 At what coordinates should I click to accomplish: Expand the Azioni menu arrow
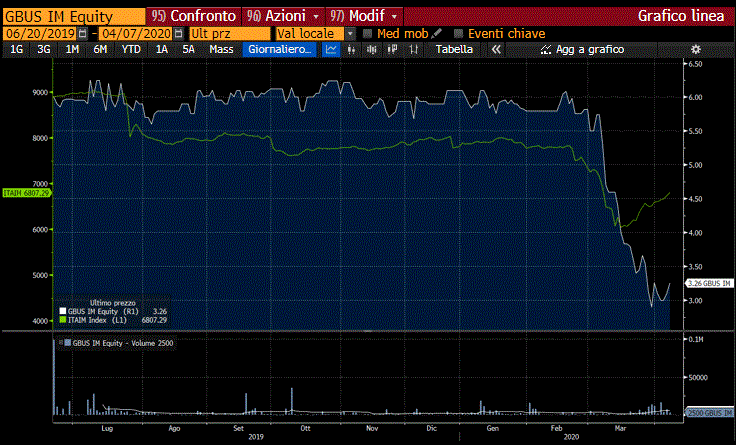point(316,16)
